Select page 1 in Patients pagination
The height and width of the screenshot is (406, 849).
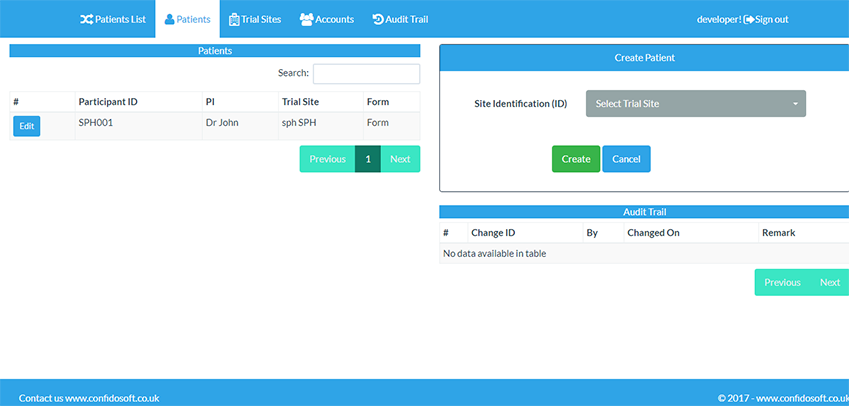[368, 159]
